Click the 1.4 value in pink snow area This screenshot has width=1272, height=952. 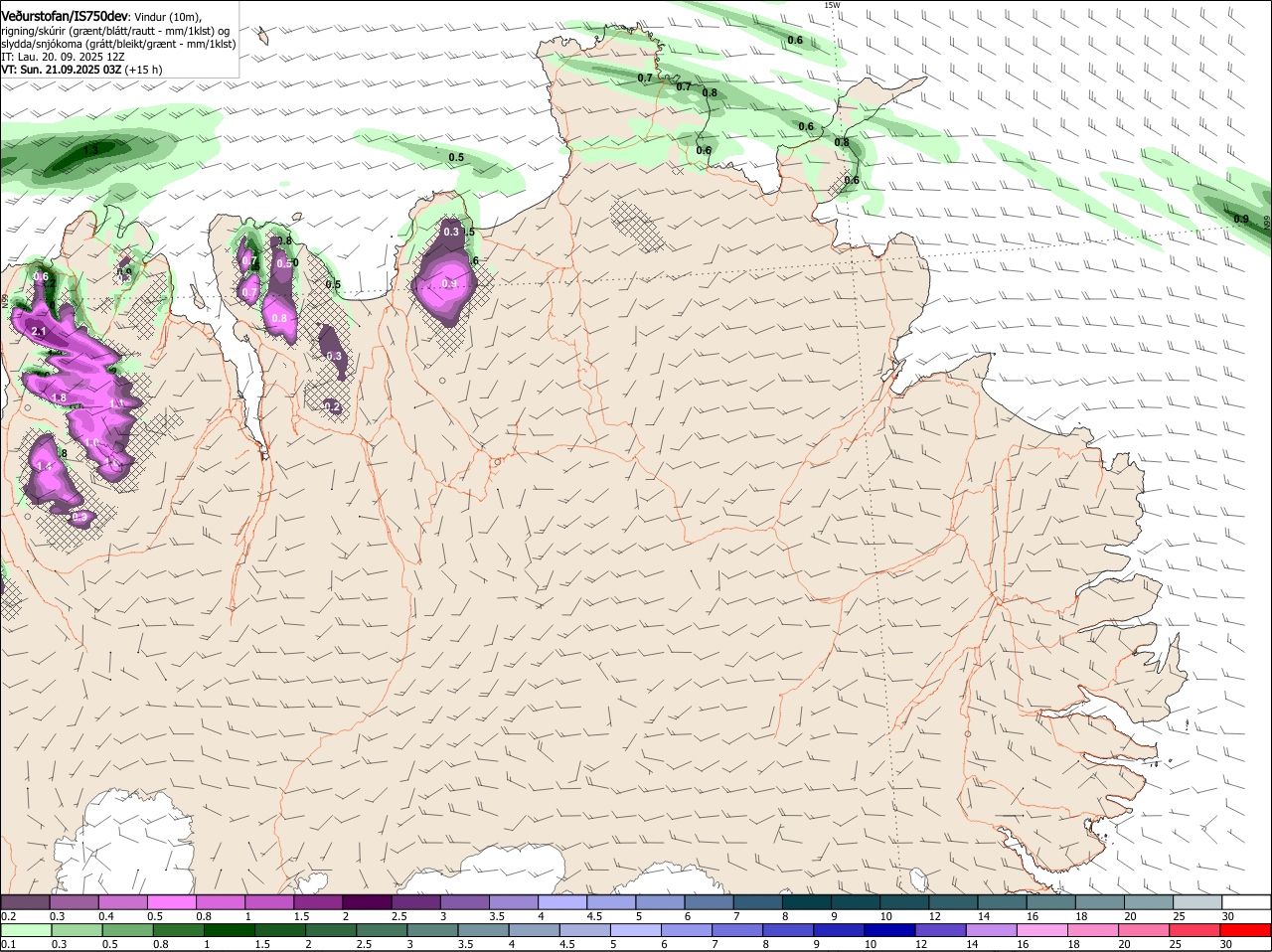(44, 466)
